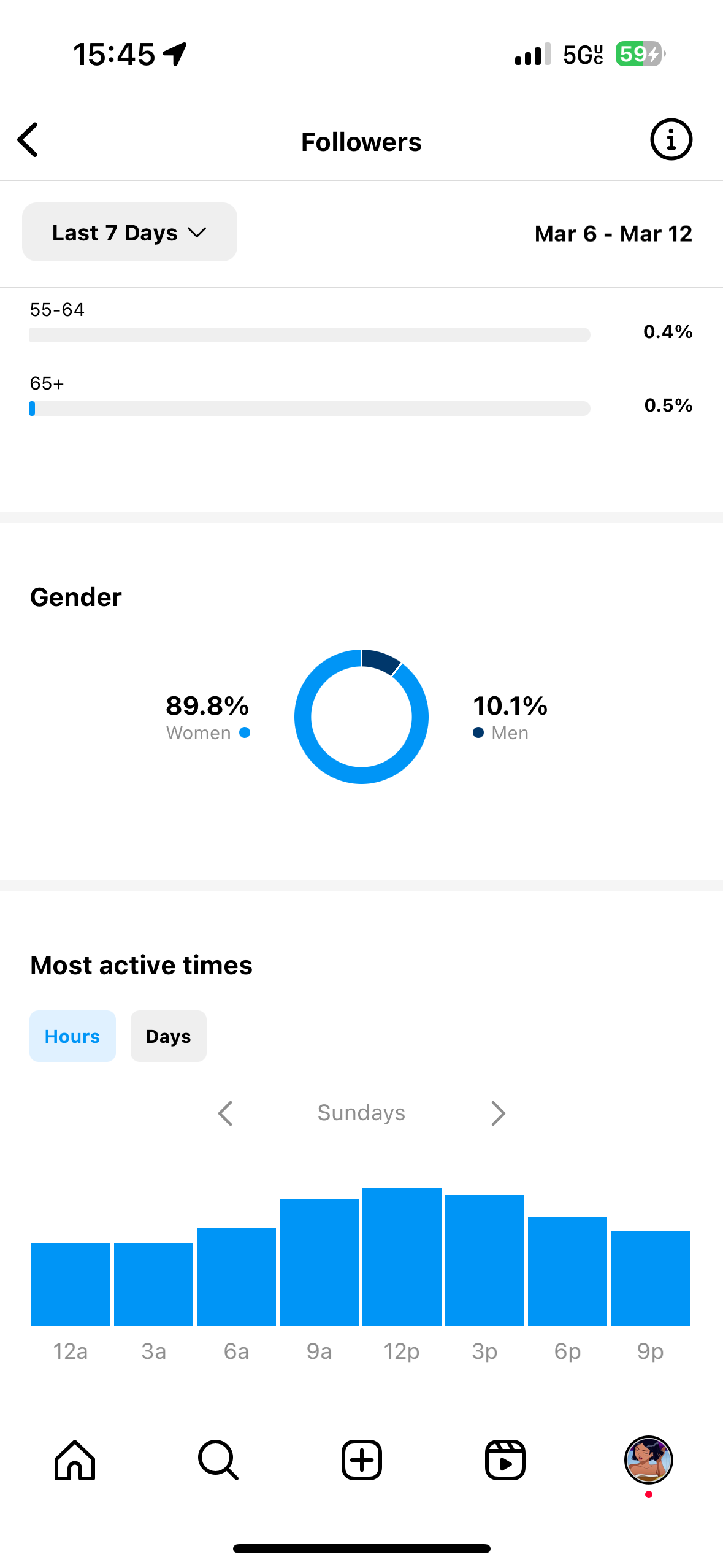Go to the Home tab icon
This screenshot has width=723, height=1568.
point(75,1460)
